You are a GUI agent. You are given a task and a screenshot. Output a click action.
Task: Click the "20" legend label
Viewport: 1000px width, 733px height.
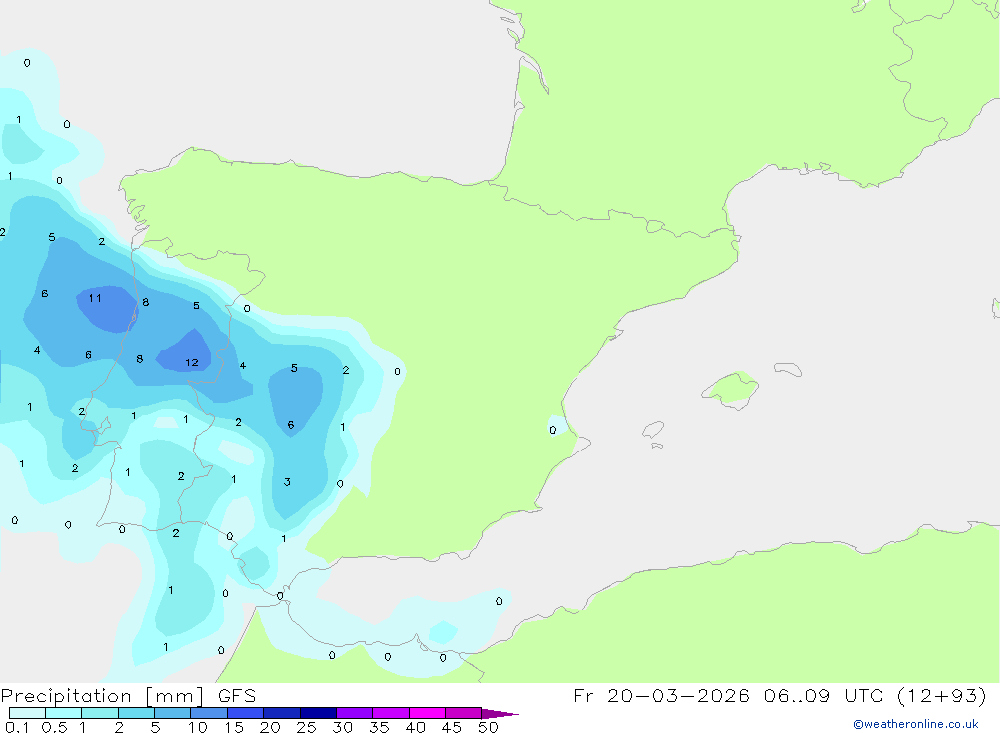270,727
